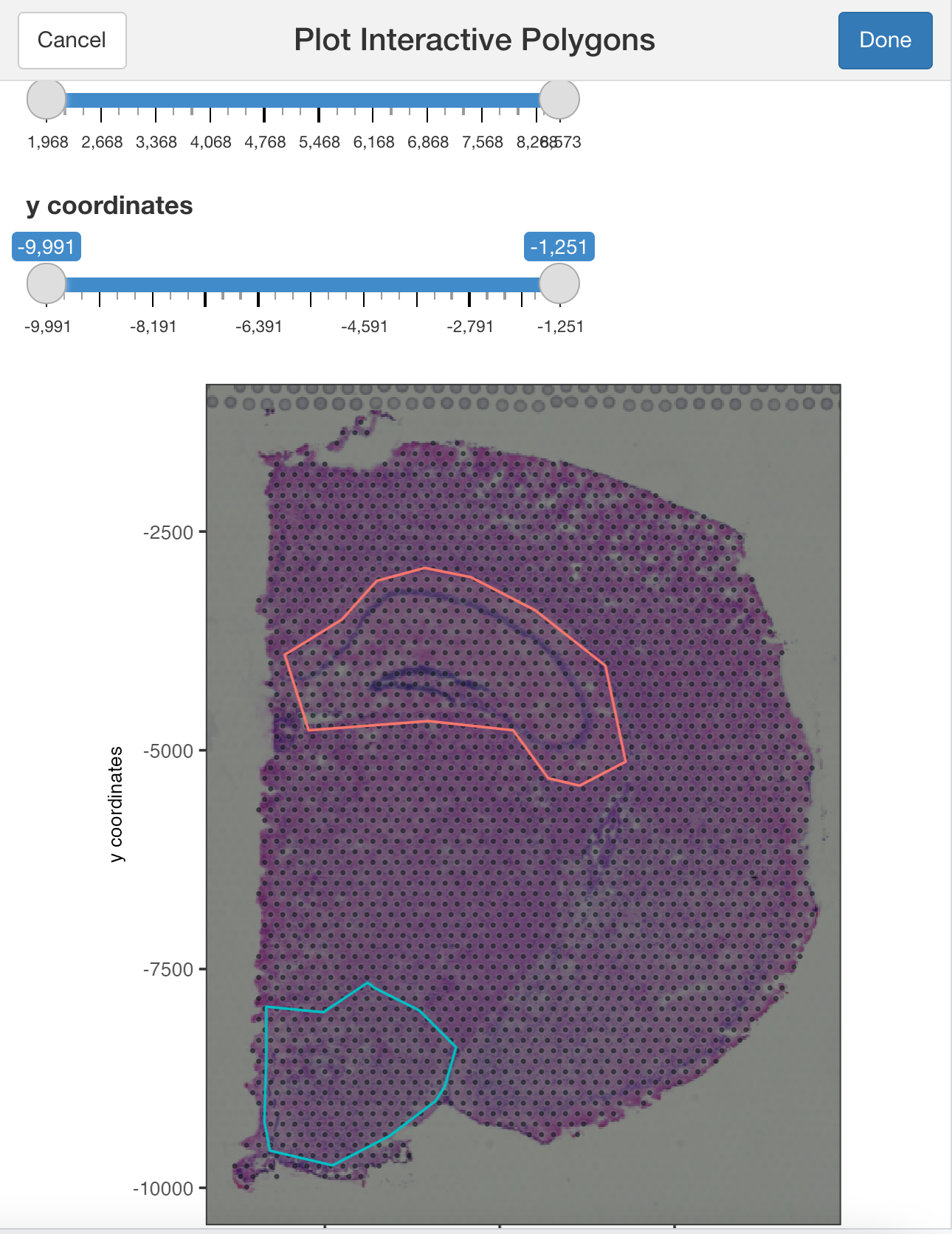The width and height of the screenshot is (952, 1234).
Task: Click the y coordinates slider minimum handle
Action: (46, 284)
